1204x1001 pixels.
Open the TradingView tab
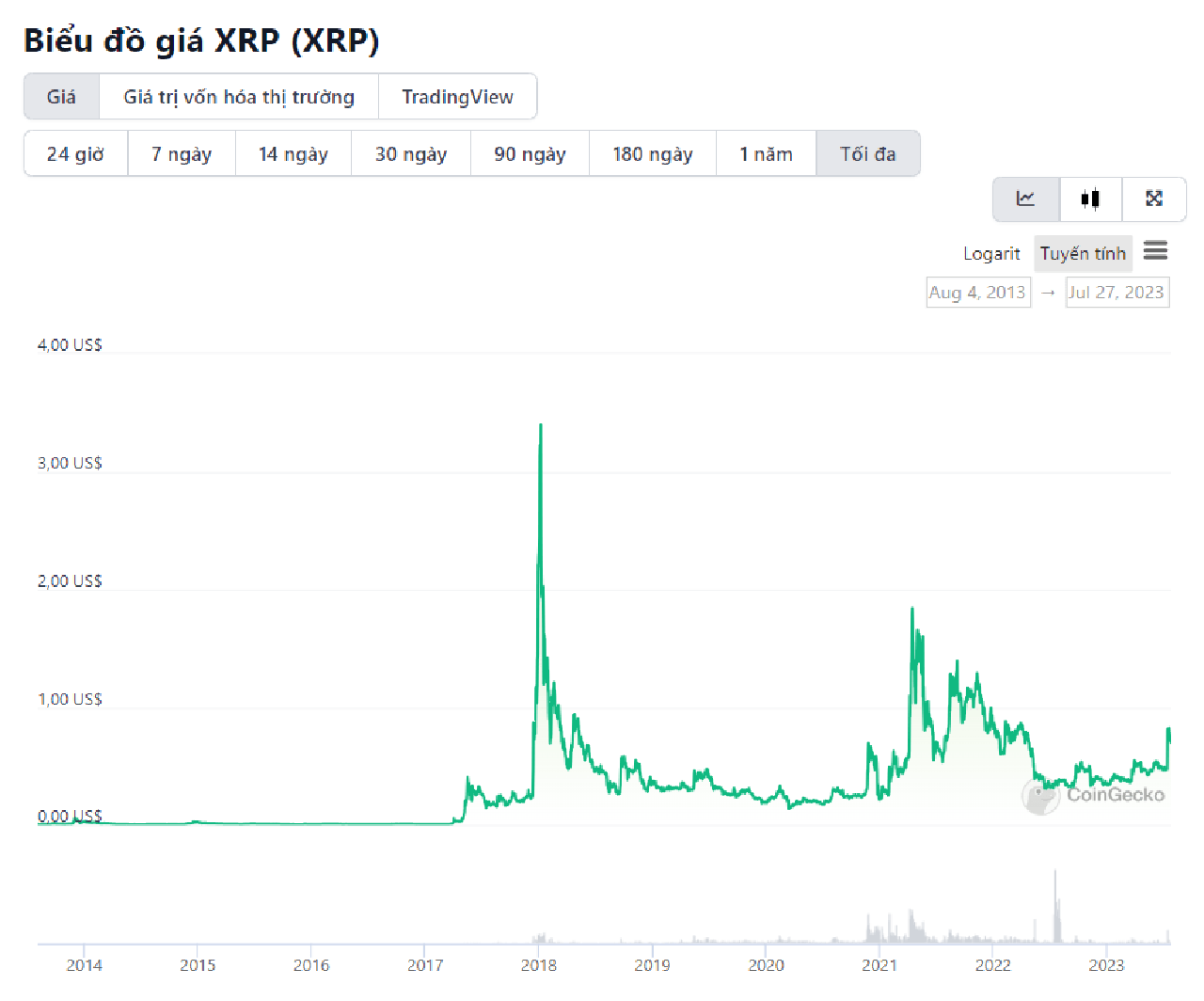tap(457, 97)
